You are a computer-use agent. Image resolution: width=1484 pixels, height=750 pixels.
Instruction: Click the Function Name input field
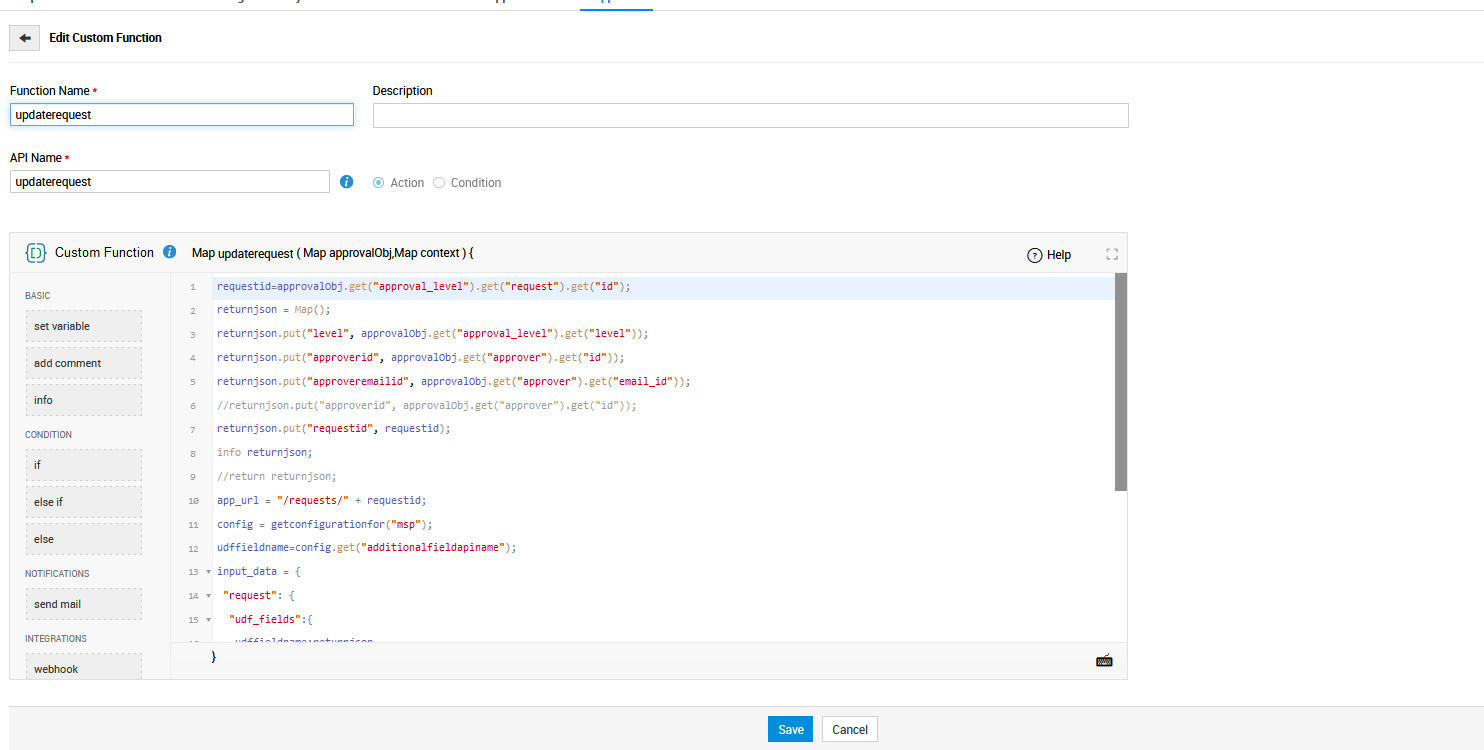click(182, 115)
